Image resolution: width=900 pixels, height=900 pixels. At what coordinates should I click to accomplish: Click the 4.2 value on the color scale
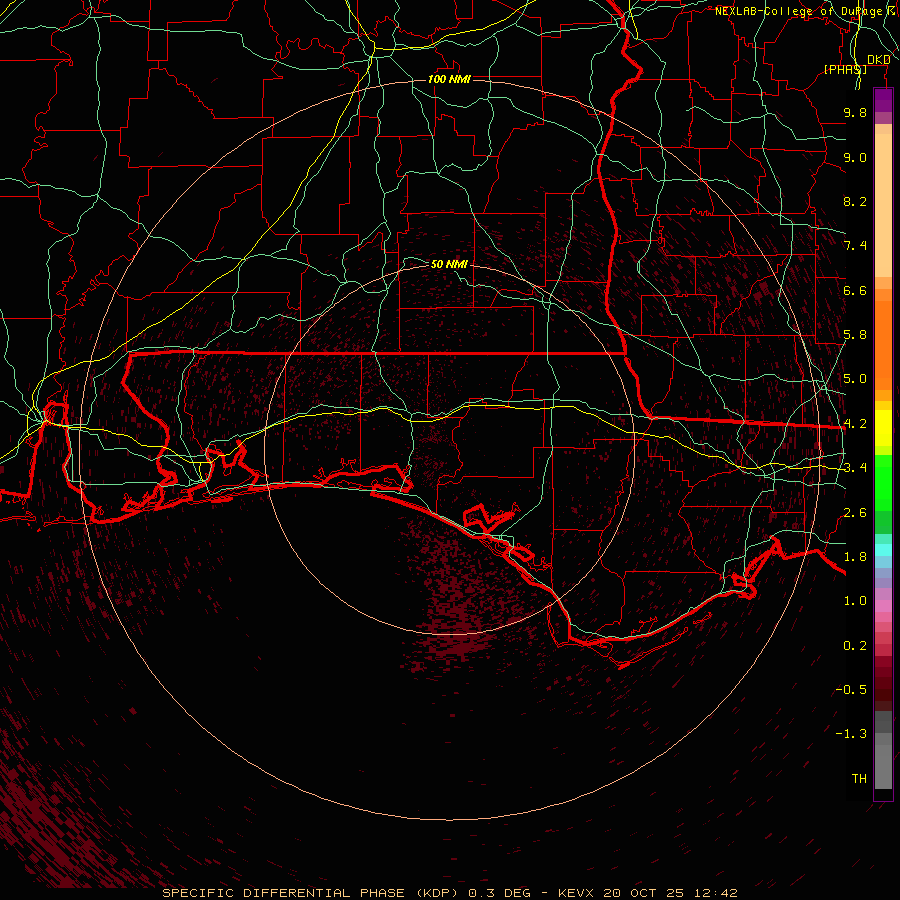855,424
